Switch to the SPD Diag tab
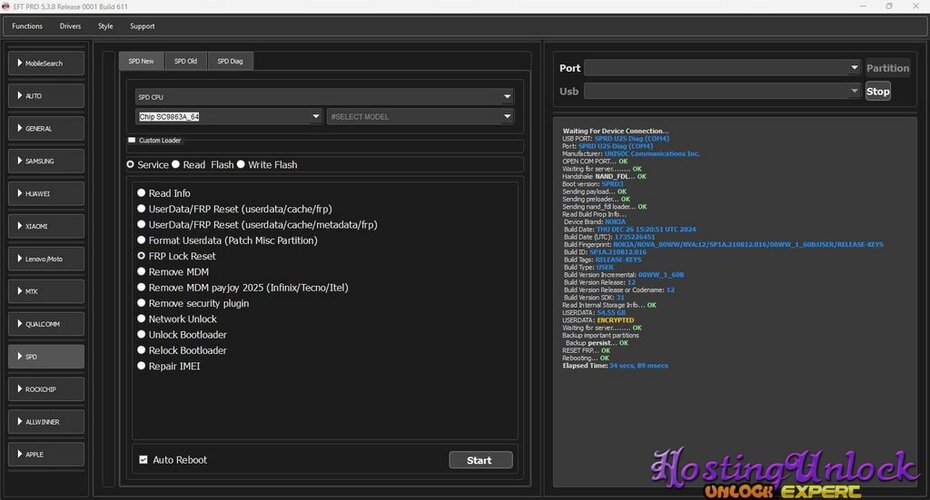The image size is (930, 500). 230,61
